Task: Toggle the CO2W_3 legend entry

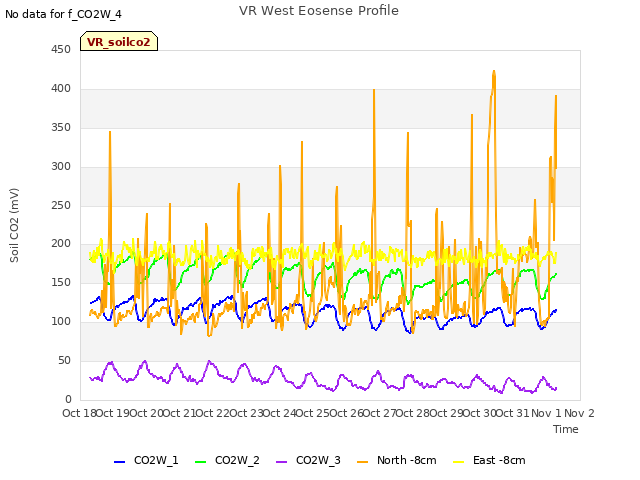Action: point(308,460)
